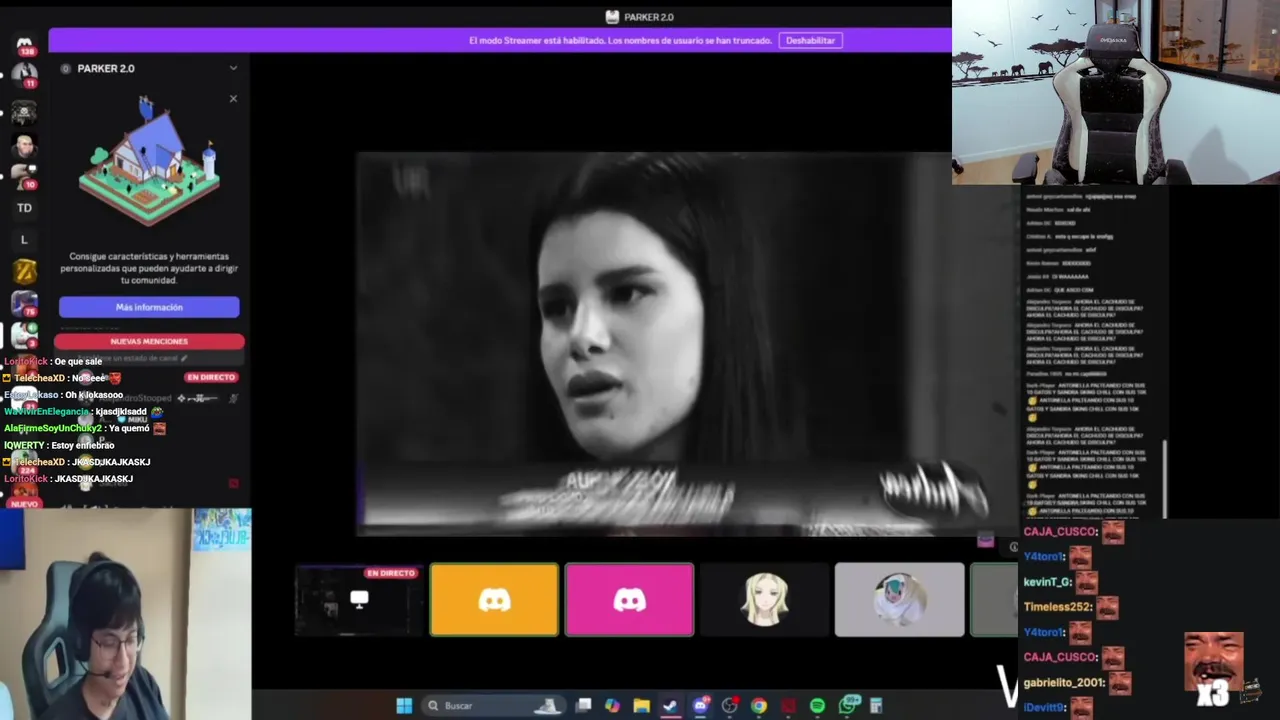The width and height of the screenshot is (1280, 720).
Task: Open Spotify from the taskbar
Action: tap(817, 706)
